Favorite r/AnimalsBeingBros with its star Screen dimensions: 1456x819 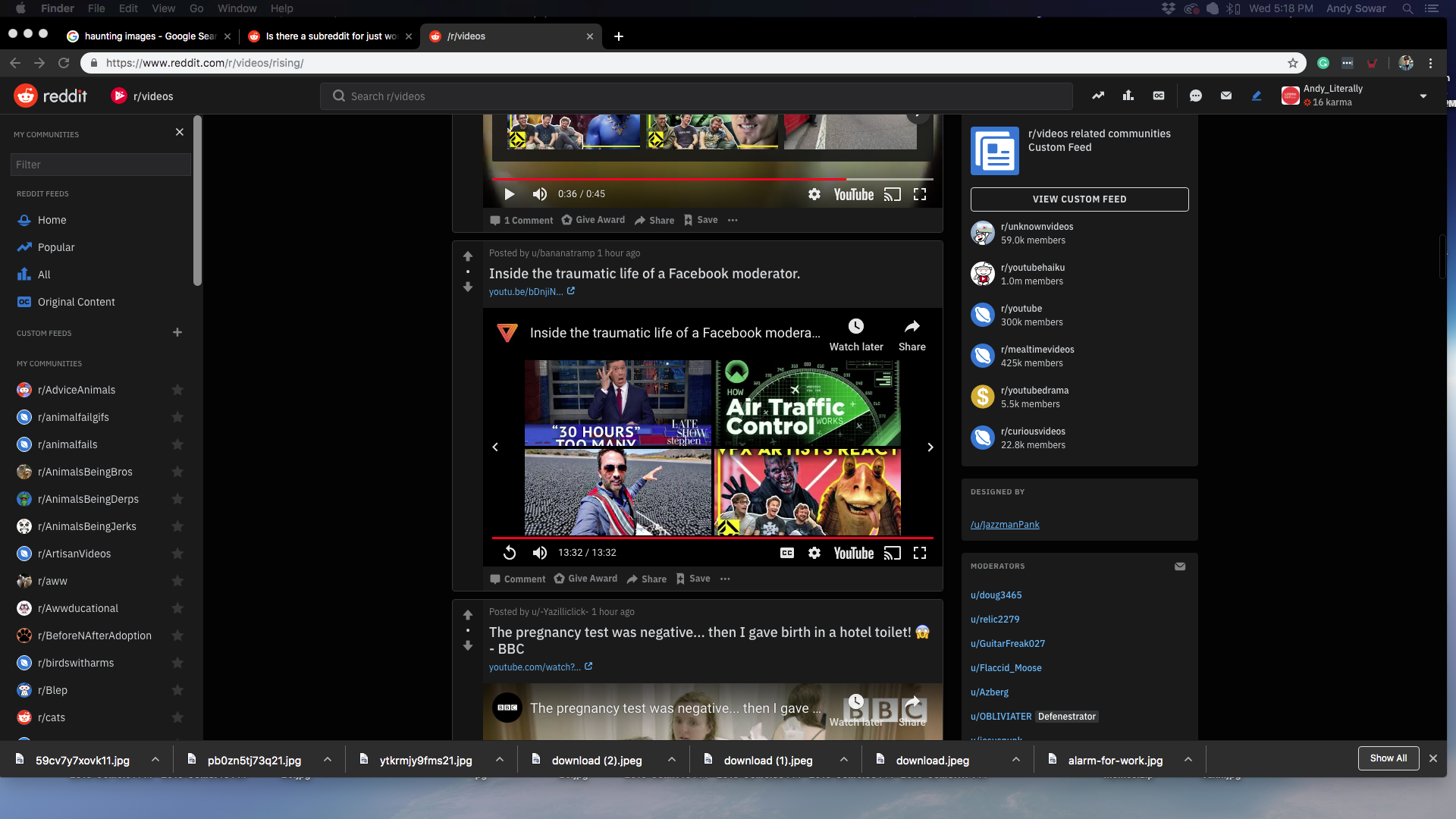[x=177, y=472]
